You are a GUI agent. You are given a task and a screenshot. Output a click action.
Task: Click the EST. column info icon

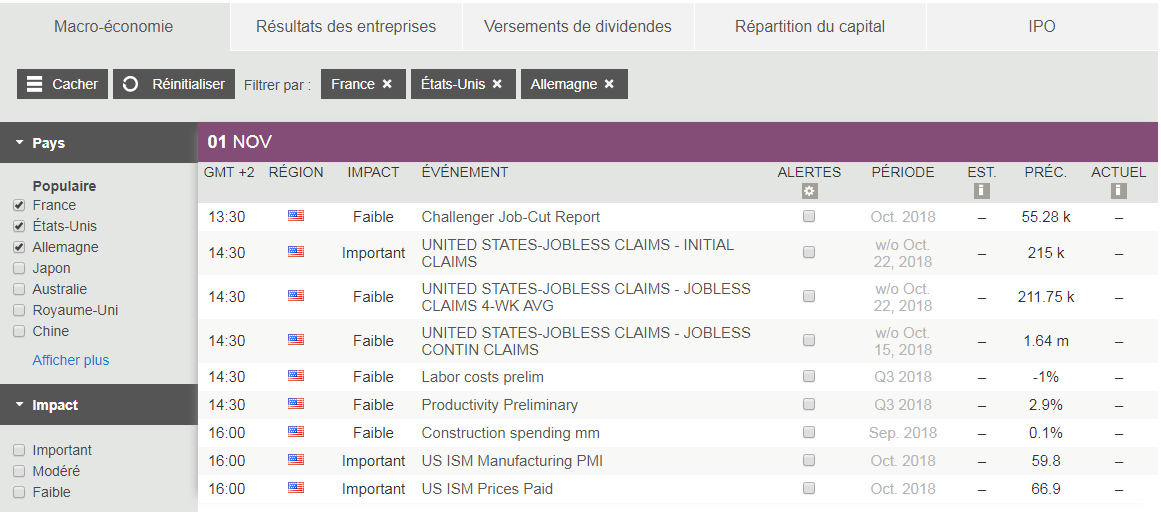[x=981, y=191]
